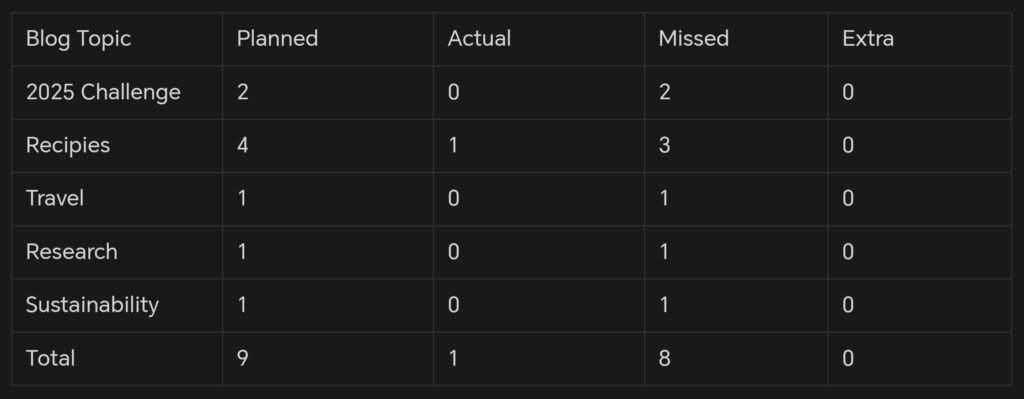Select Actual value 1 in Recipies row

click(x=453, y=145)
